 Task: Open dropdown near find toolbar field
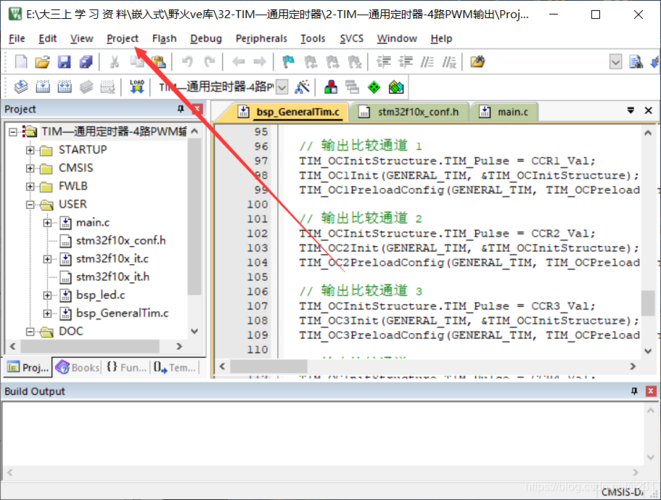point(615,62)
